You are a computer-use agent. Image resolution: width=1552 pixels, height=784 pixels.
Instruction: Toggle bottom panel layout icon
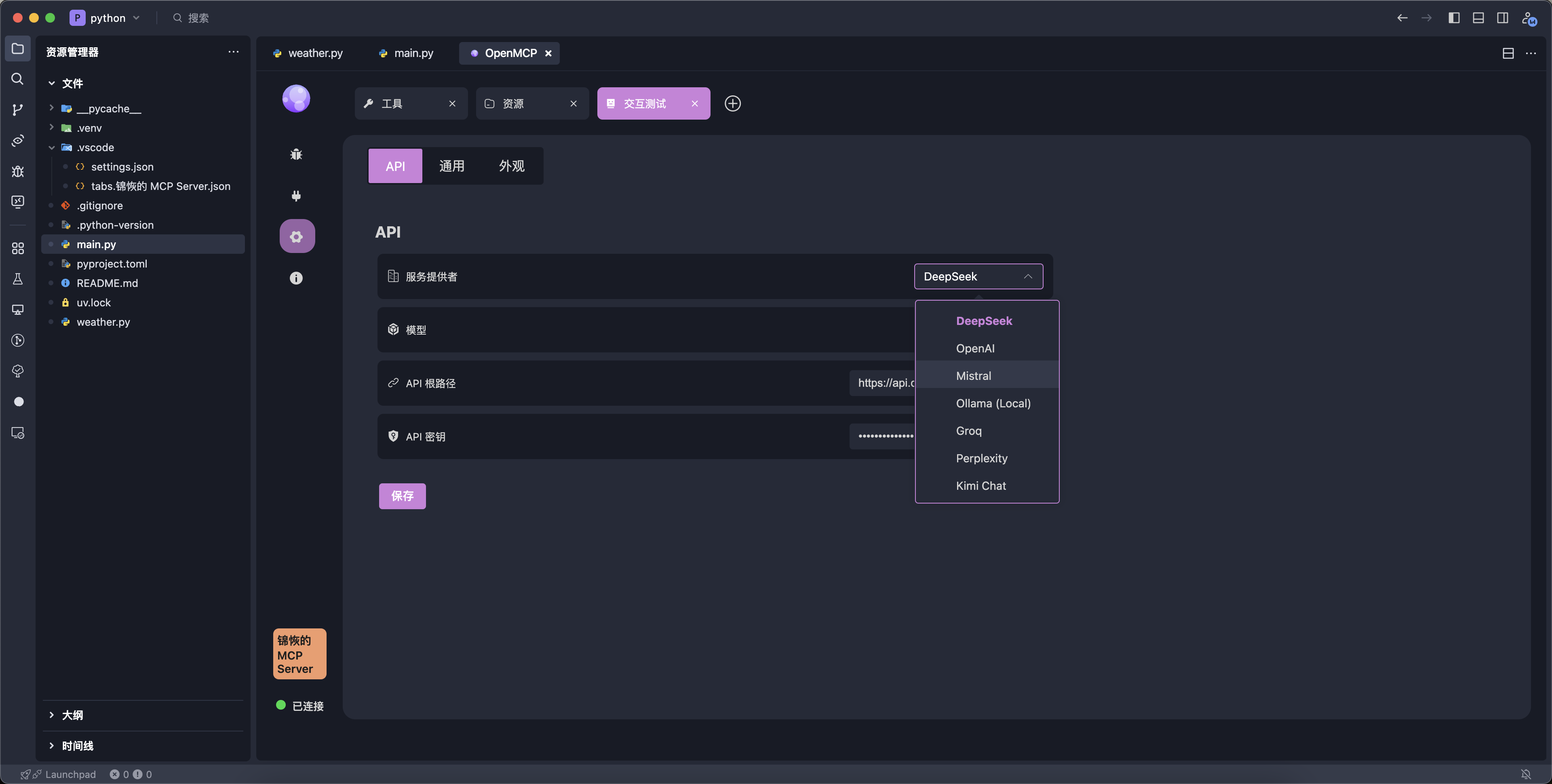(x=1478, y=18)
